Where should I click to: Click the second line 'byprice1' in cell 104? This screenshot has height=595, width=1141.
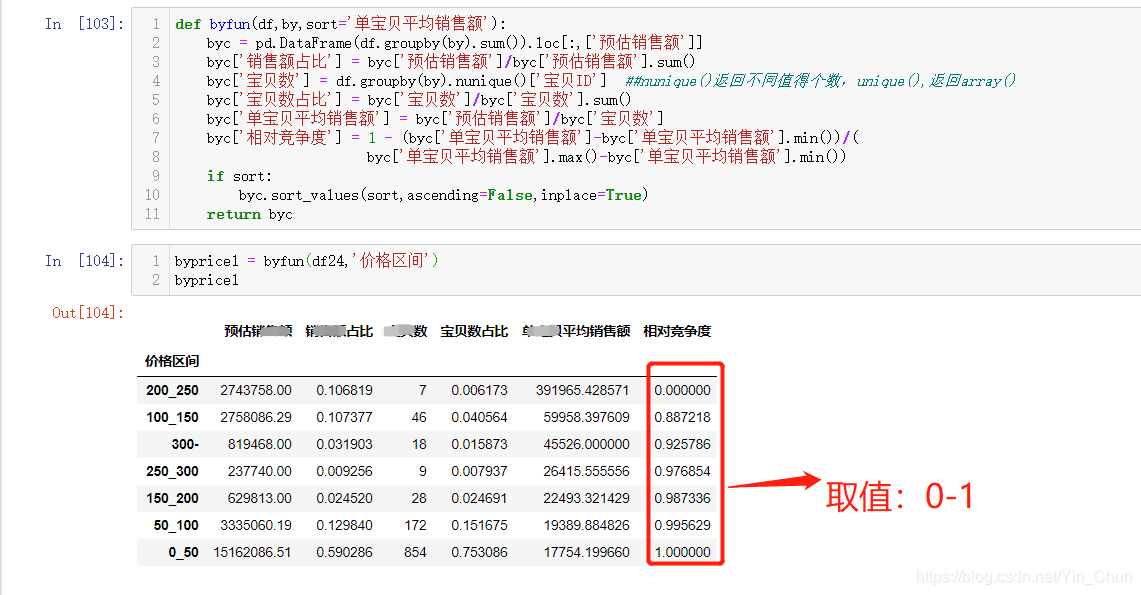[x=207, y=280]
